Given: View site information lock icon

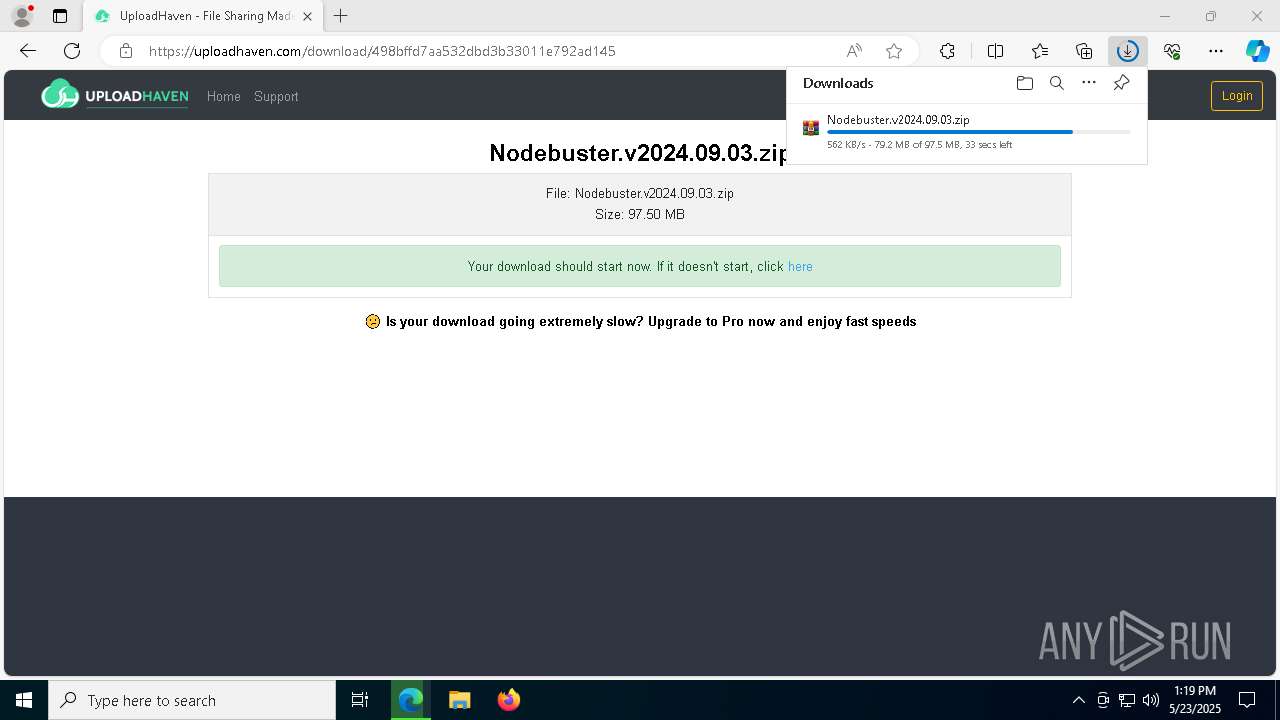Looking at the screenshot, I should click(x=125, y=51).
